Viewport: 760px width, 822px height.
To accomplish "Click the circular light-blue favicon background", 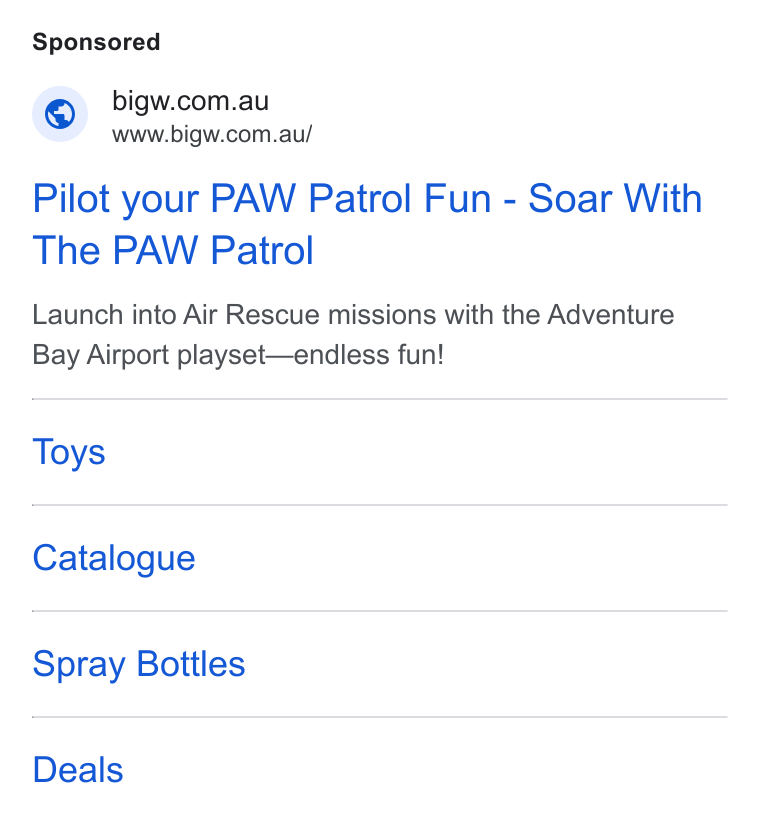I will pos(60,114).
